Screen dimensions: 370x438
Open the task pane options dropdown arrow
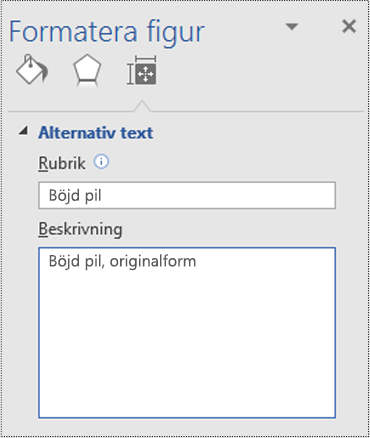pyautogui.click(x=292, y=27)
